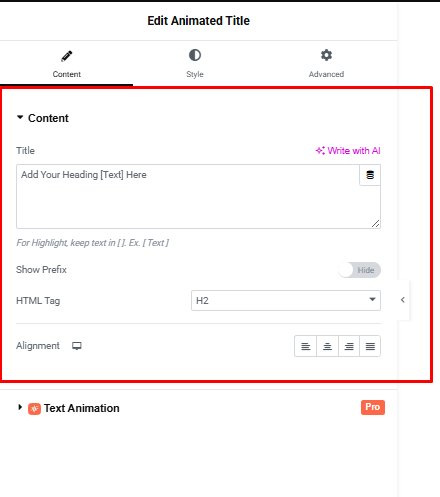Align the title center
Image resolution: width=440 pixels, height=497 pixels.
click(327, 346)
